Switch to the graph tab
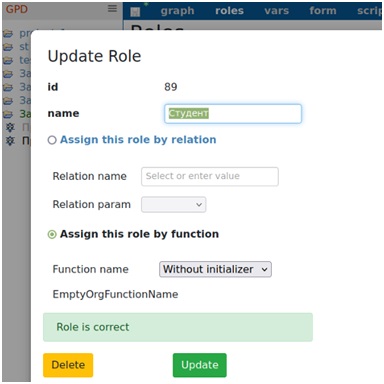 point(177,11)
